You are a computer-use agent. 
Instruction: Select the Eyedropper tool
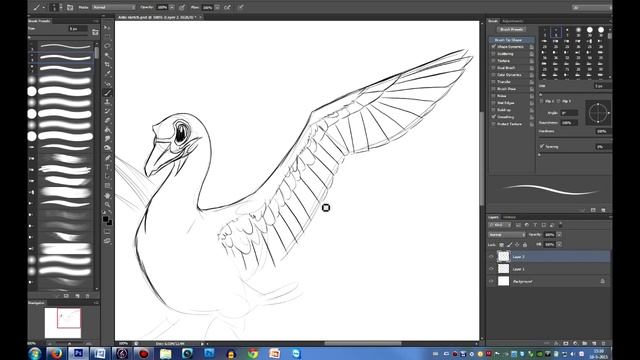(107, 74)
